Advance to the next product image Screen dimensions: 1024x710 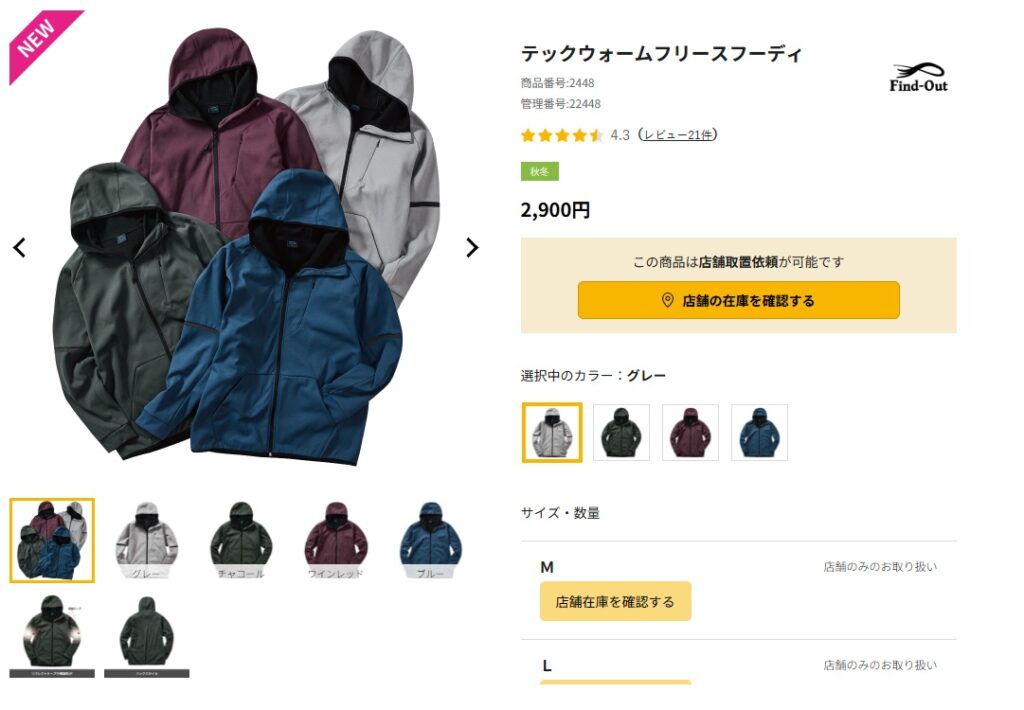pyautogui.click(x=472, y=248)
